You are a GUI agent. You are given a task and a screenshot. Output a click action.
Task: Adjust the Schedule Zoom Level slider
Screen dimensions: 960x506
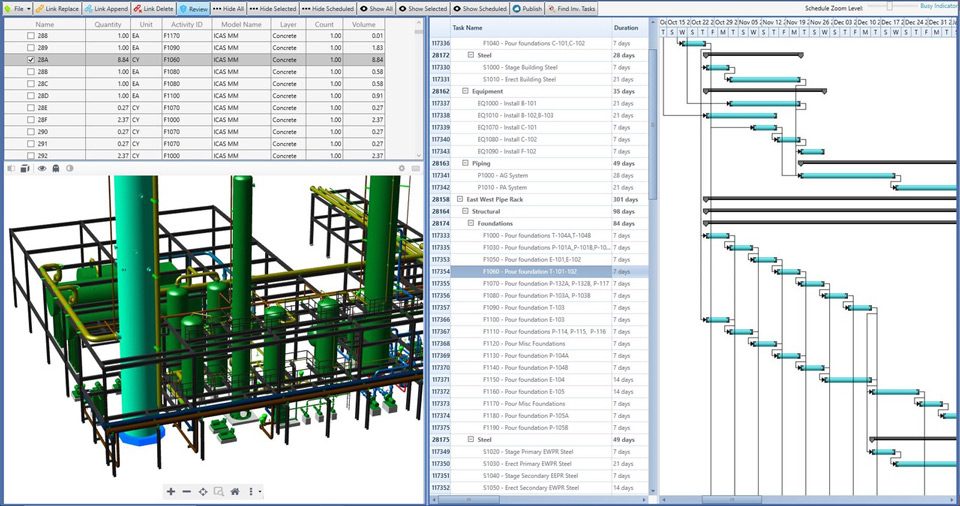pos(889,7)
